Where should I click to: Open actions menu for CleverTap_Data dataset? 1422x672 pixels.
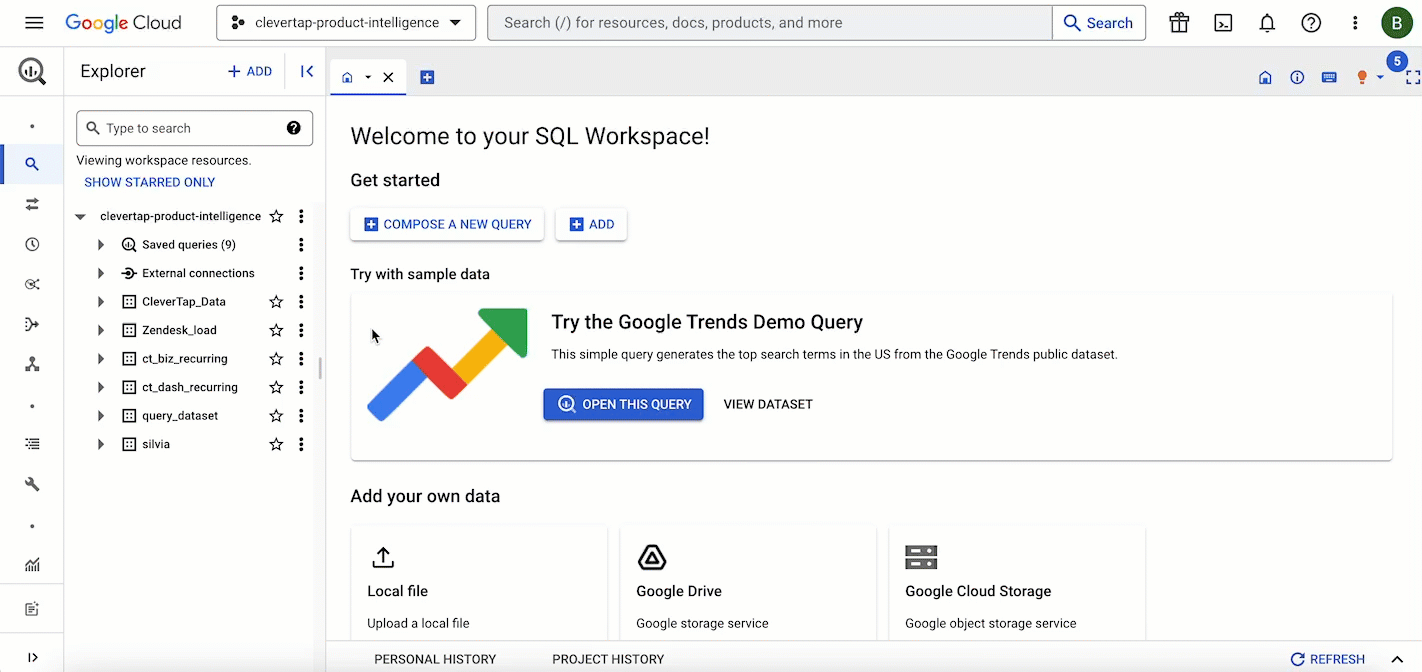(301, 301)
